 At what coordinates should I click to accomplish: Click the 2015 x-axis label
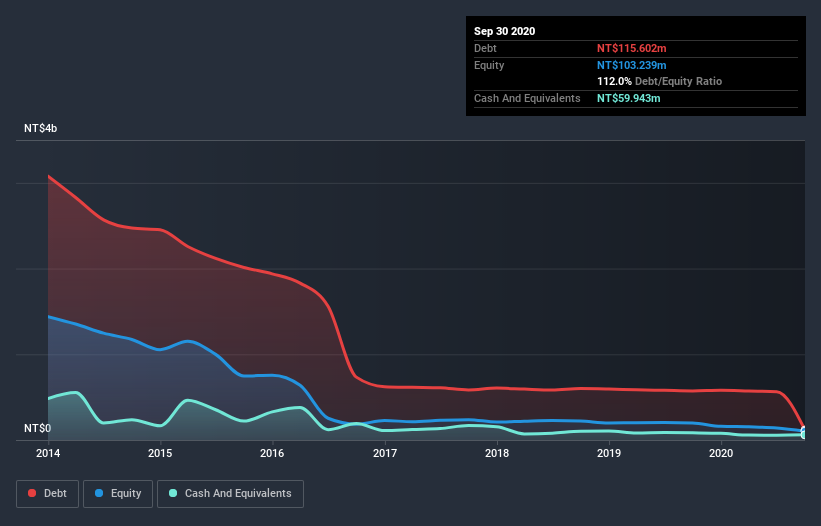160,453
